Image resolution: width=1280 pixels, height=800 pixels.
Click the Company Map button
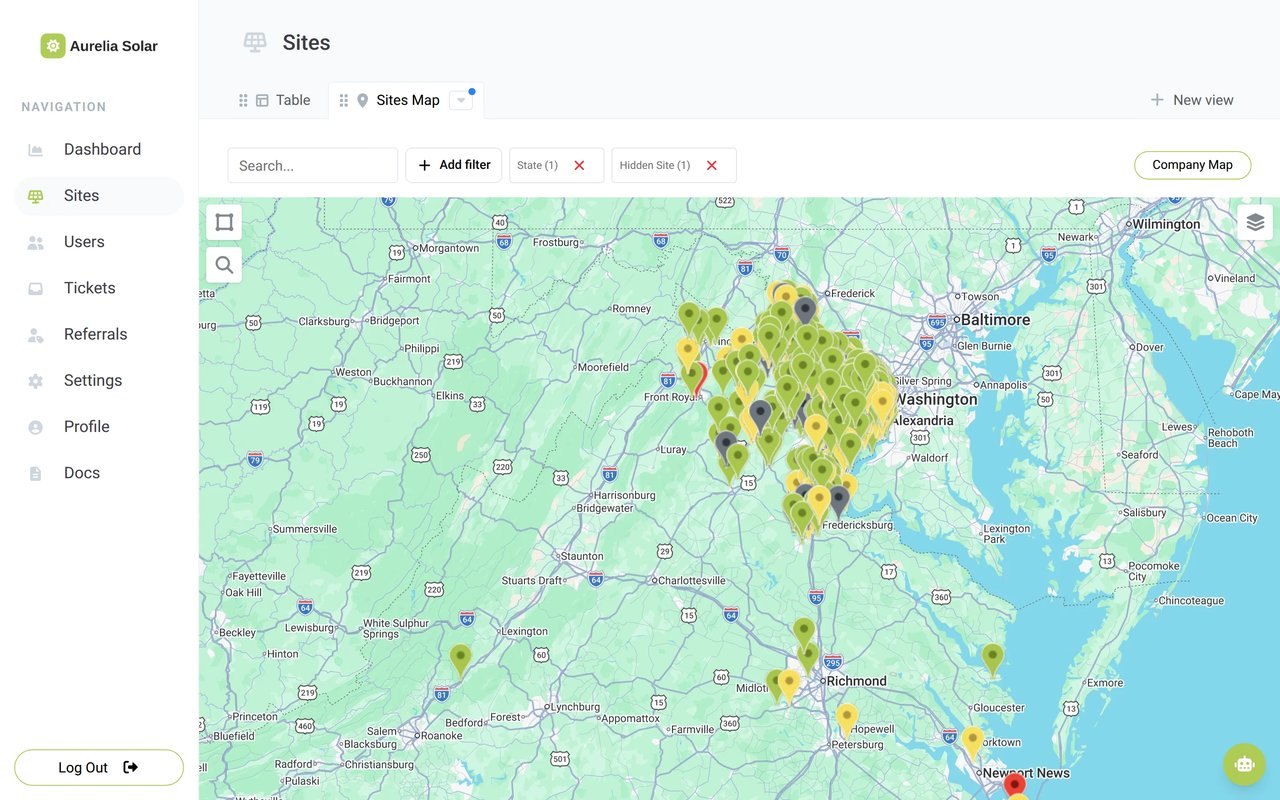click(x=1192, y=165)
